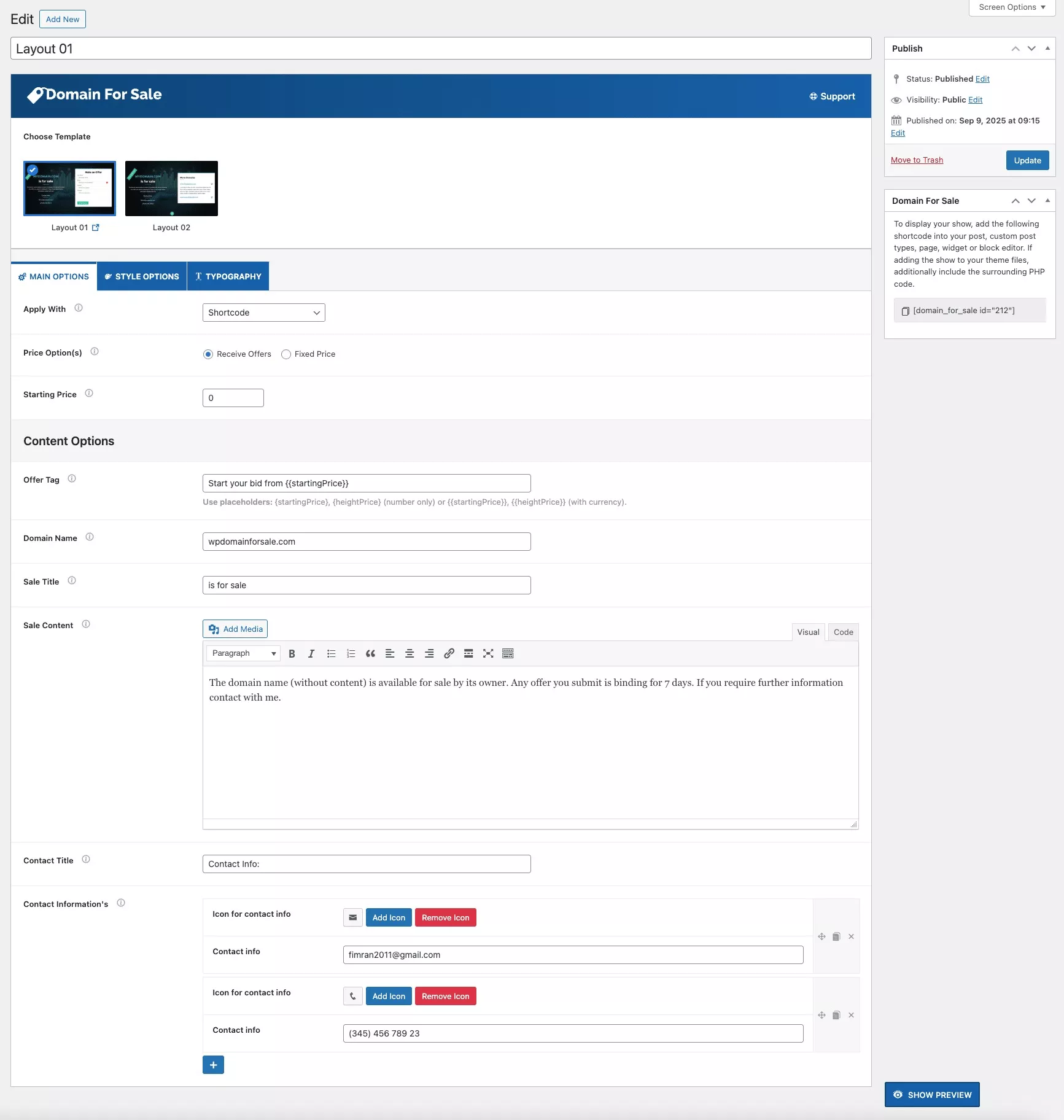The image size is (1064, 1120).
Task: Duplicate the phone number contact row
Action: pos(836,1015)
